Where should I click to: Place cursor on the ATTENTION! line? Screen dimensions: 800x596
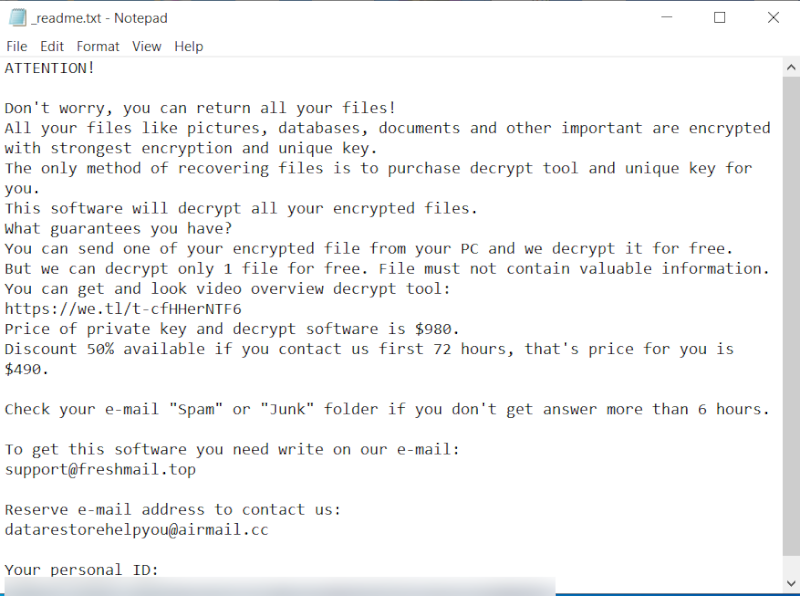point(50,68)
